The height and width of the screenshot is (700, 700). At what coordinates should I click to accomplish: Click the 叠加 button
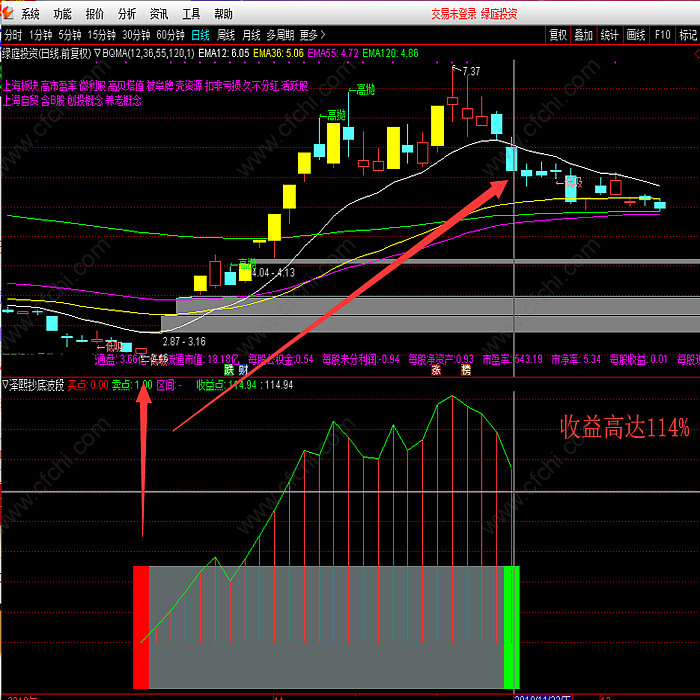(x=583, y=35)
